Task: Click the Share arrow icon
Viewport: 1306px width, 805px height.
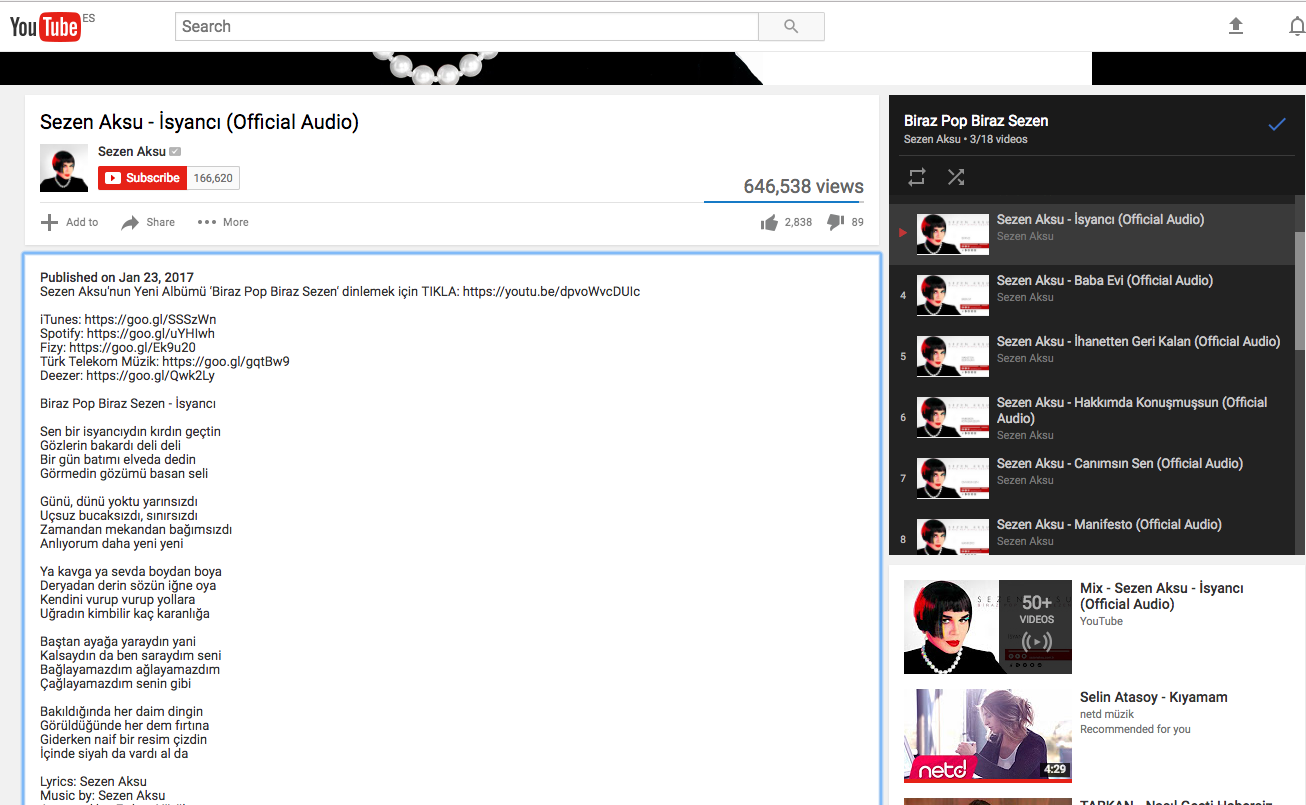Action: (x=130, y=222)
